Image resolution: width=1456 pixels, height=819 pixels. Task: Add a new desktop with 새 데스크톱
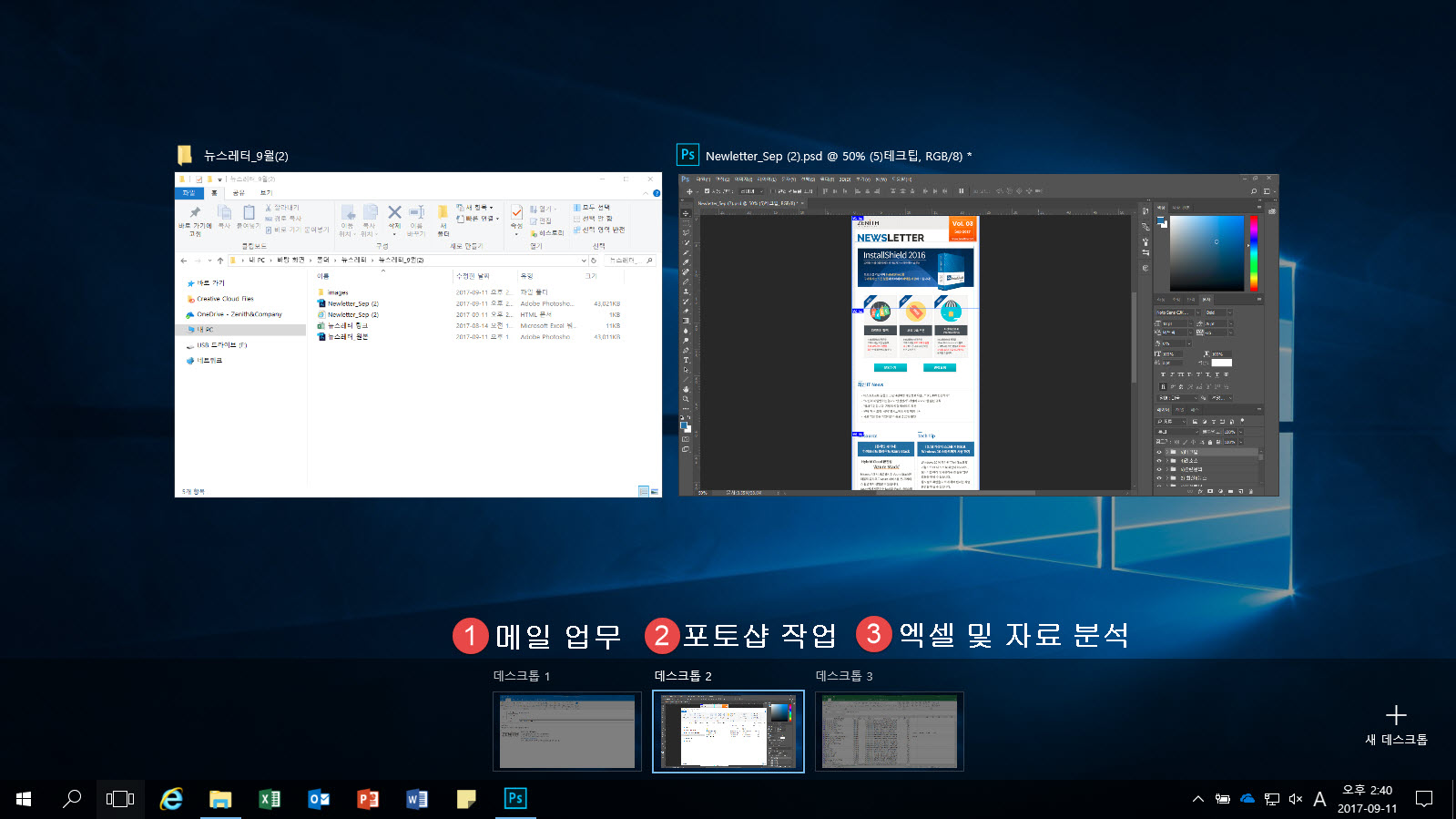[x=1396, y=724]
